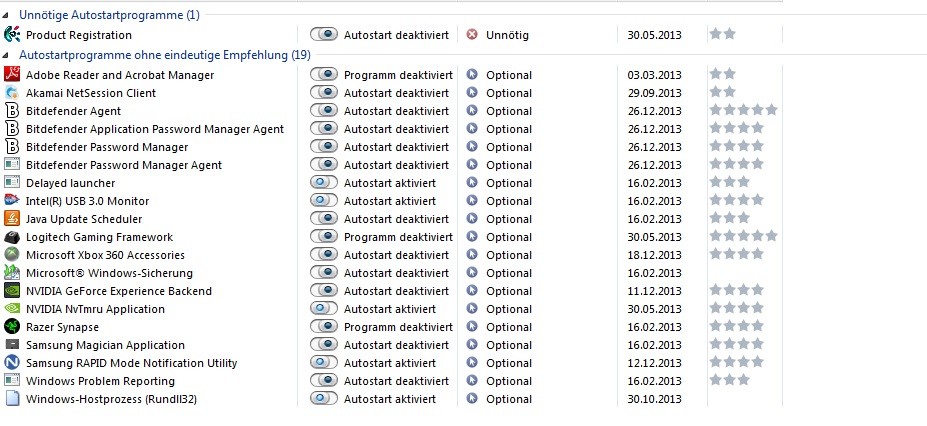Screen dimensions: 927x426
Task: Click the star rating for Bitdefender Password Manager
Action: pos(737,146)
